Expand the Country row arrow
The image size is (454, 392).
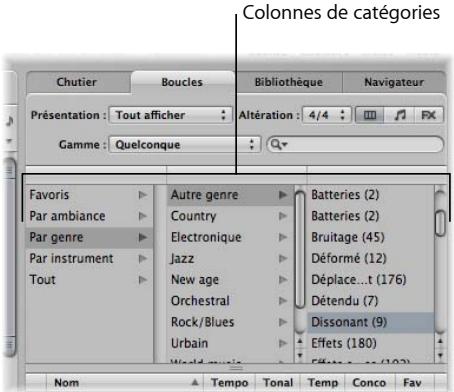[x=283, y=216]
